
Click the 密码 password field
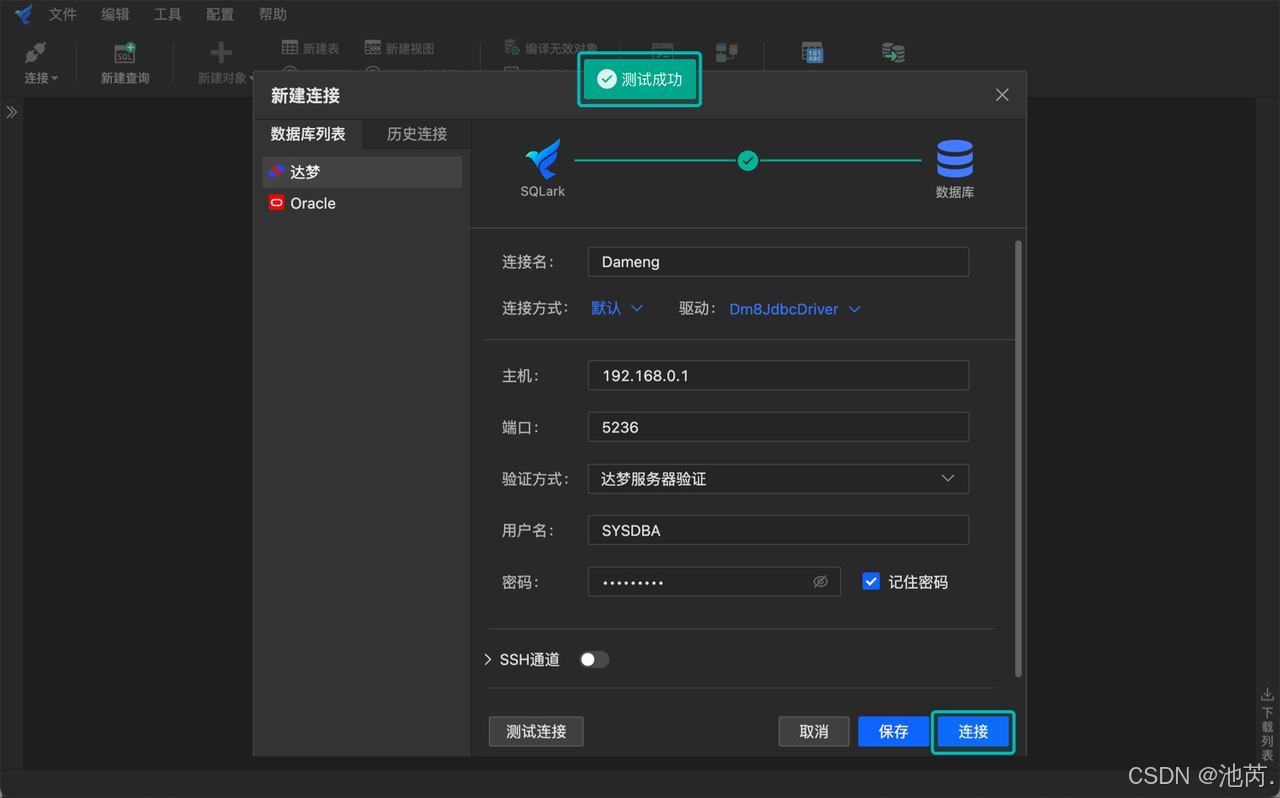714,582
